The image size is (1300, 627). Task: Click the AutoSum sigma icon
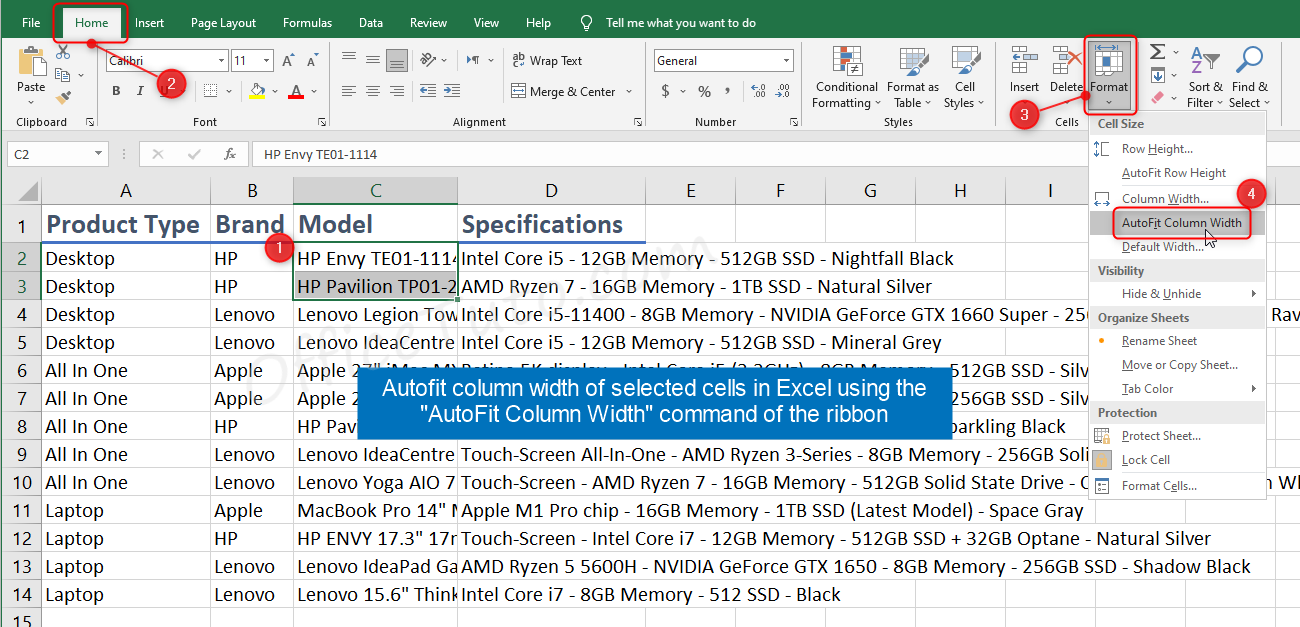click(x=1157, y=52)
